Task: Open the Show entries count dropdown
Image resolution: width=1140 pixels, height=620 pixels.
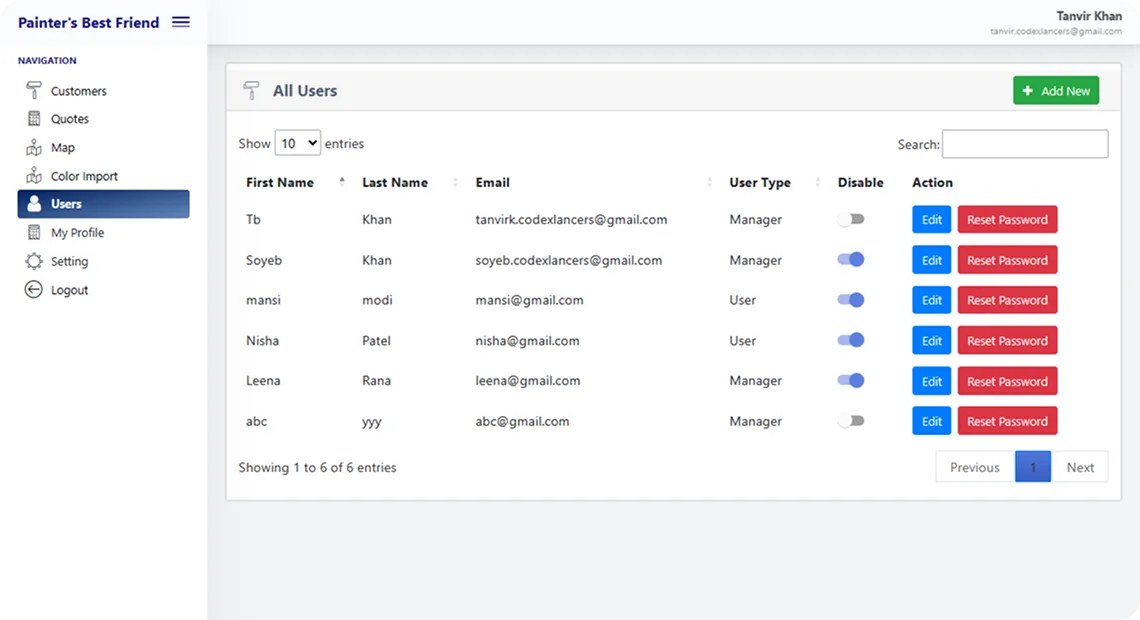Action: tap(297, 143)
